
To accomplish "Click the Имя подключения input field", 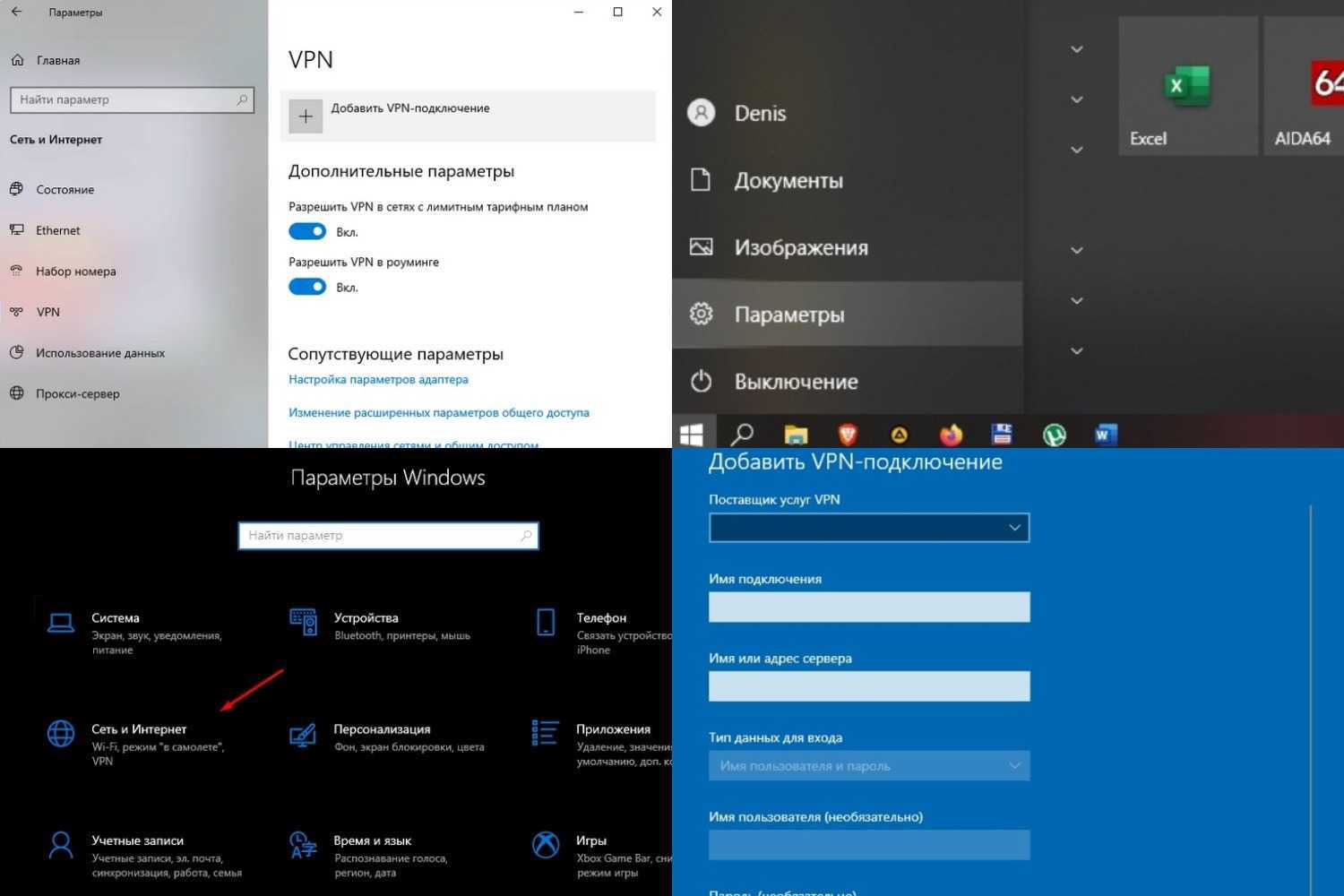I will pos(868,607).
